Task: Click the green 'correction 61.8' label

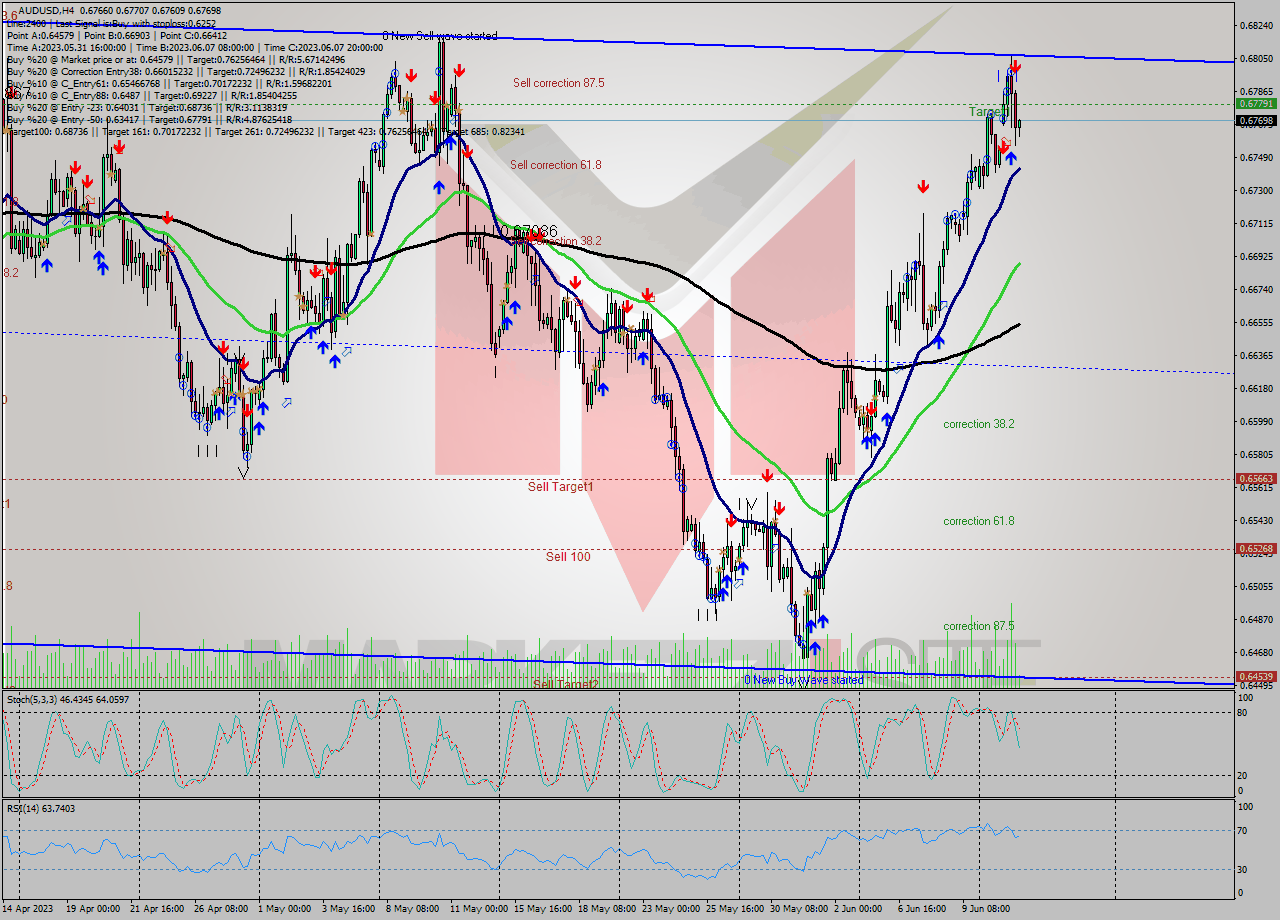Action: (x=979, y=521)
